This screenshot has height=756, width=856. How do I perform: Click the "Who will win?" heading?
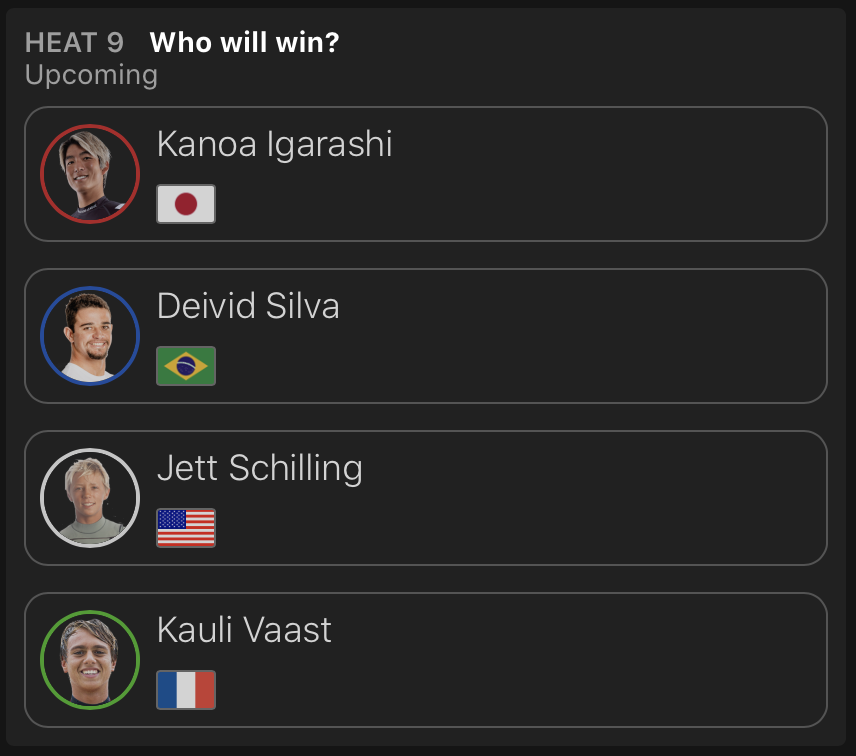244,43
